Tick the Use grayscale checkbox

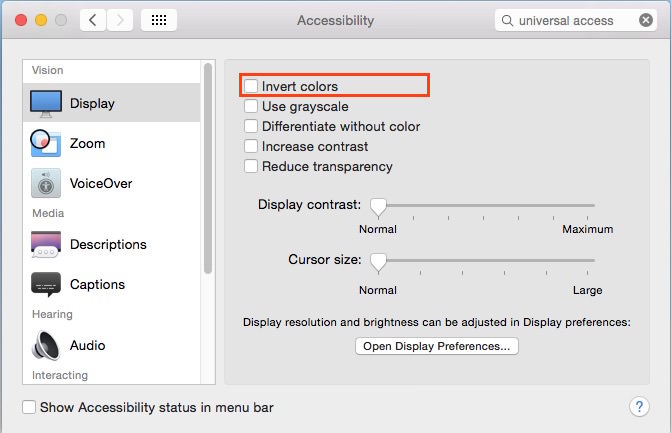point(251,106)
